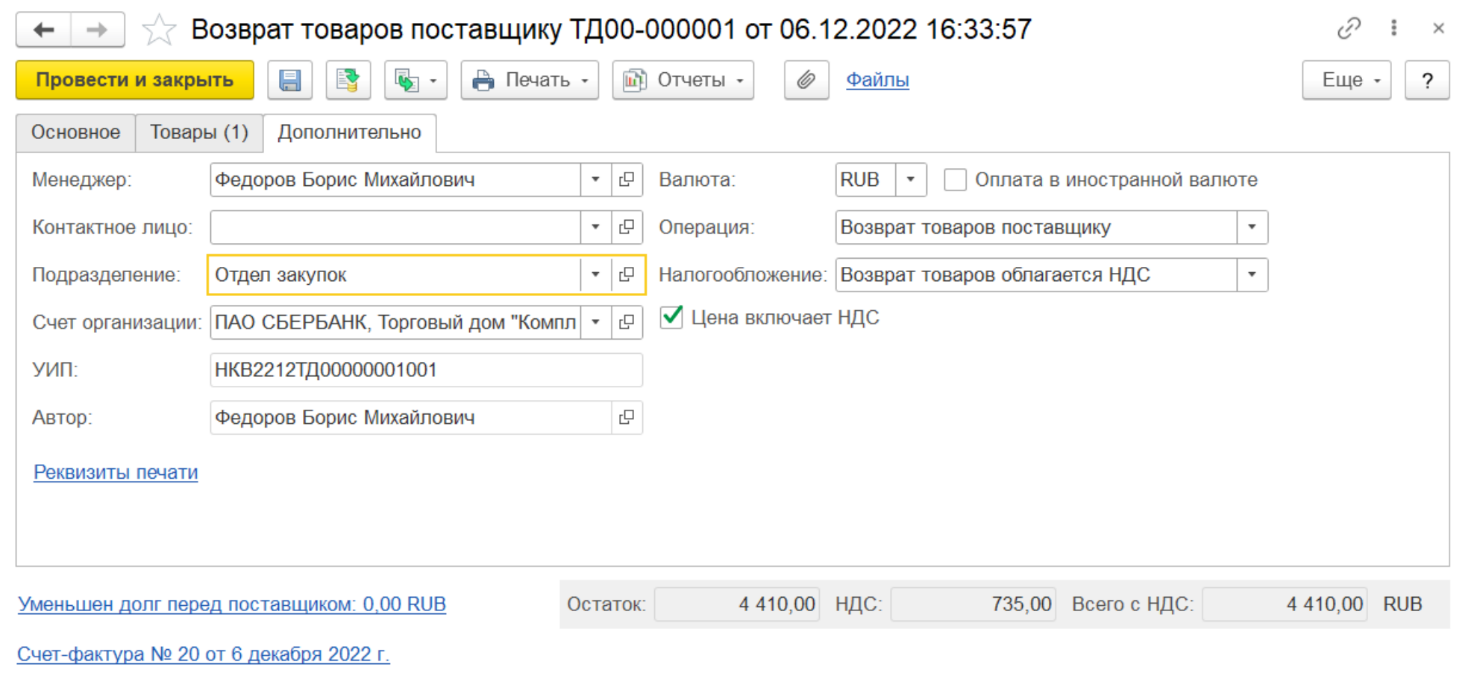Click the paperclip attachments icon
1477x684 pixels.
pyautogui.click(x=806, y=80)
